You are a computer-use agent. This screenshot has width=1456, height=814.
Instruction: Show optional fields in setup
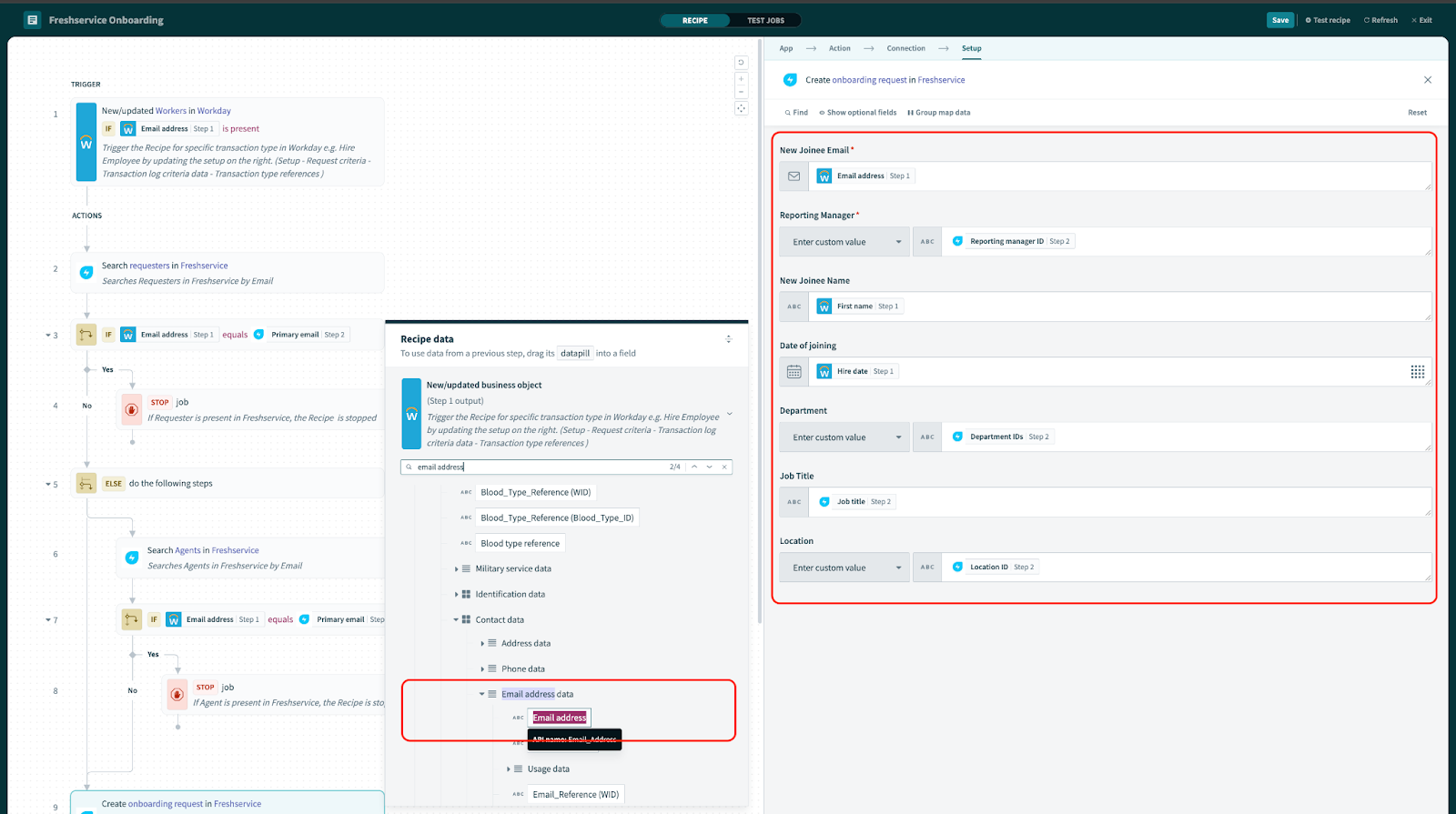(x=858, y=113)
